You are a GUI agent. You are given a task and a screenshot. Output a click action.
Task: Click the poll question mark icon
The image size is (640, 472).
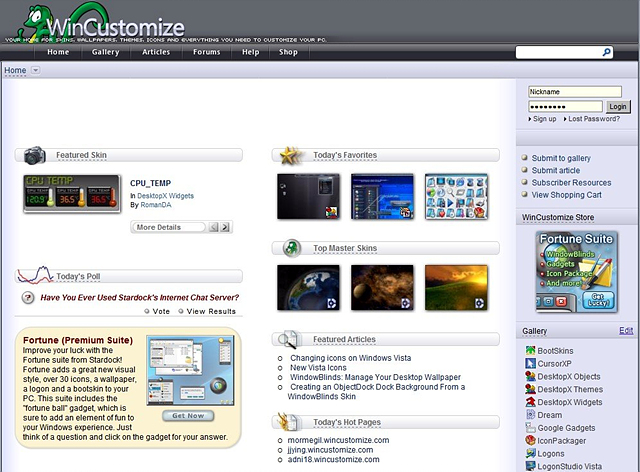[28, 297]
